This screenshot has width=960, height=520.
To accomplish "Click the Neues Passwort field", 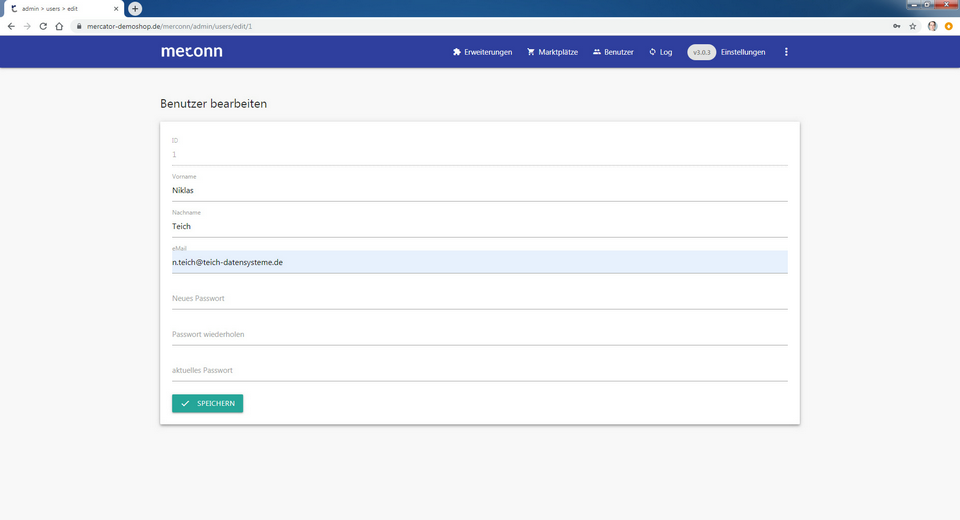I will [479, 298].
